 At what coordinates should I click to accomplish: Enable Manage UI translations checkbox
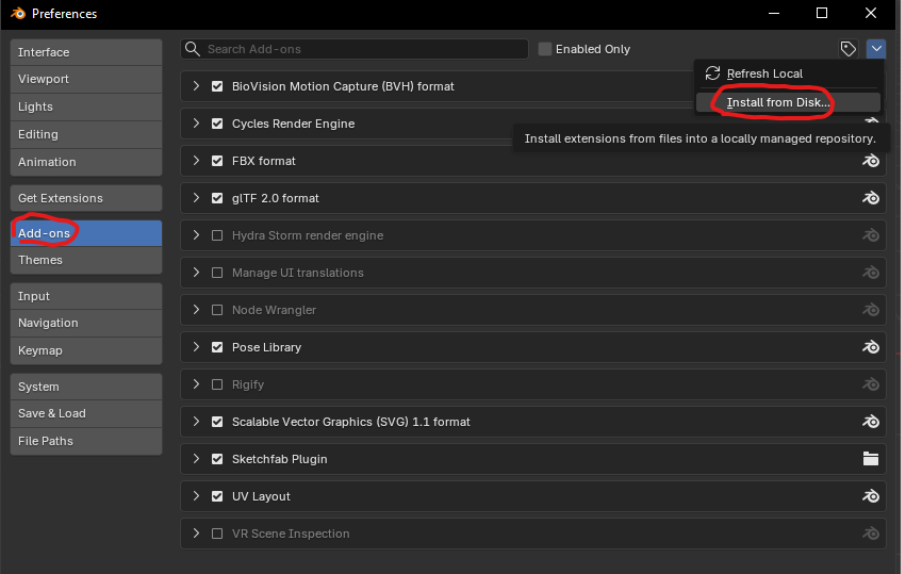point(217,272)
